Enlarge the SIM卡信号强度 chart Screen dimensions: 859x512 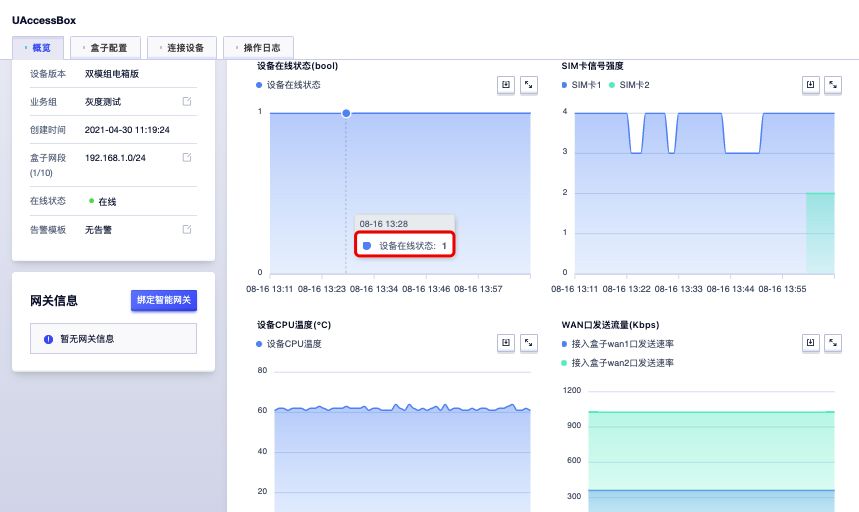[834, 86]
